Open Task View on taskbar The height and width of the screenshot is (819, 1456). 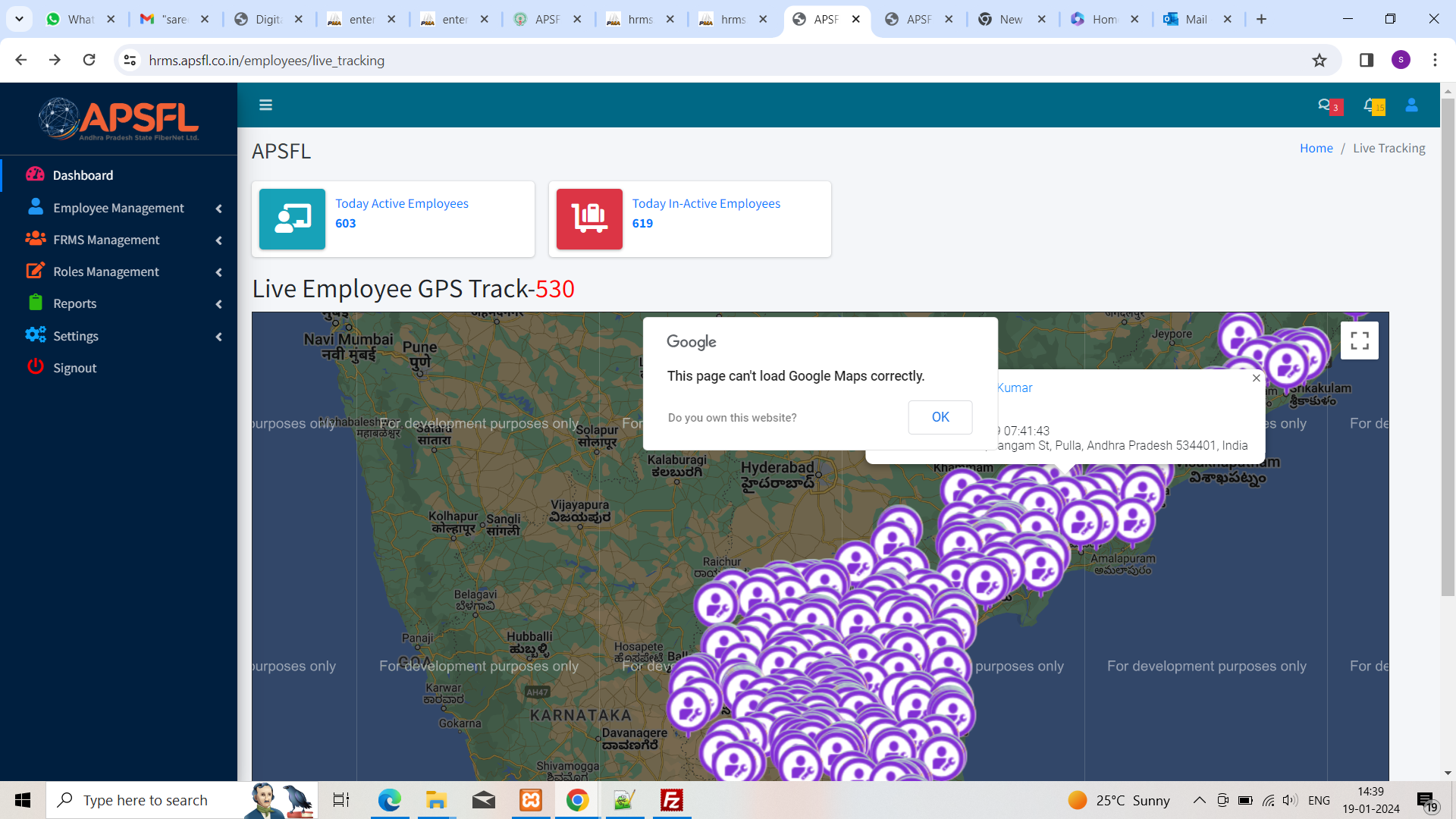pos(341,800)
